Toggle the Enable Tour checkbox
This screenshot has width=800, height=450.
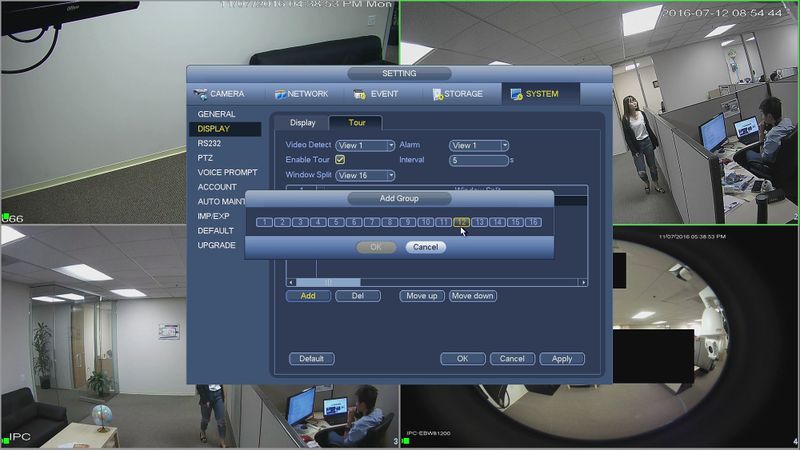tap(340, 160)
